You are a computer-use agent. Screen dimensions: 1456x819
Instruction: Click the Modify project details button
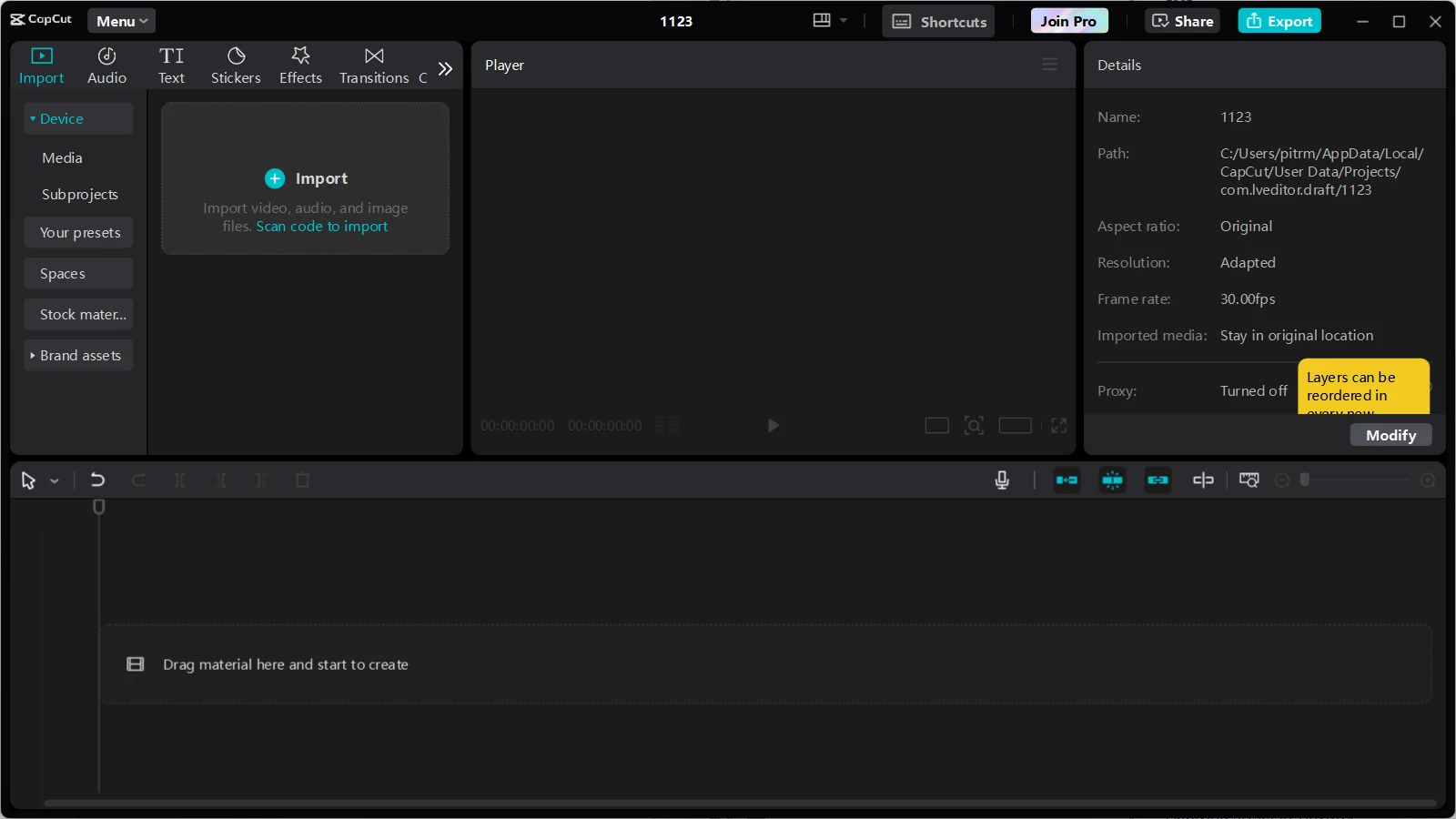[x=1390, y=435]
